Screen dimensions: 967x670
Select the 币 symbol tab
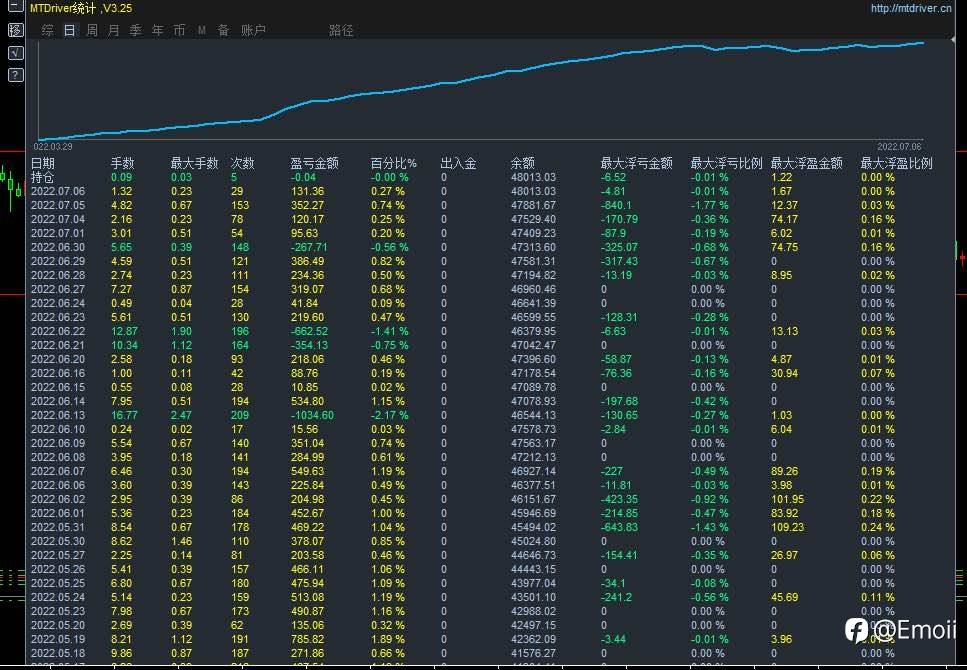click(x=179, y=30)
